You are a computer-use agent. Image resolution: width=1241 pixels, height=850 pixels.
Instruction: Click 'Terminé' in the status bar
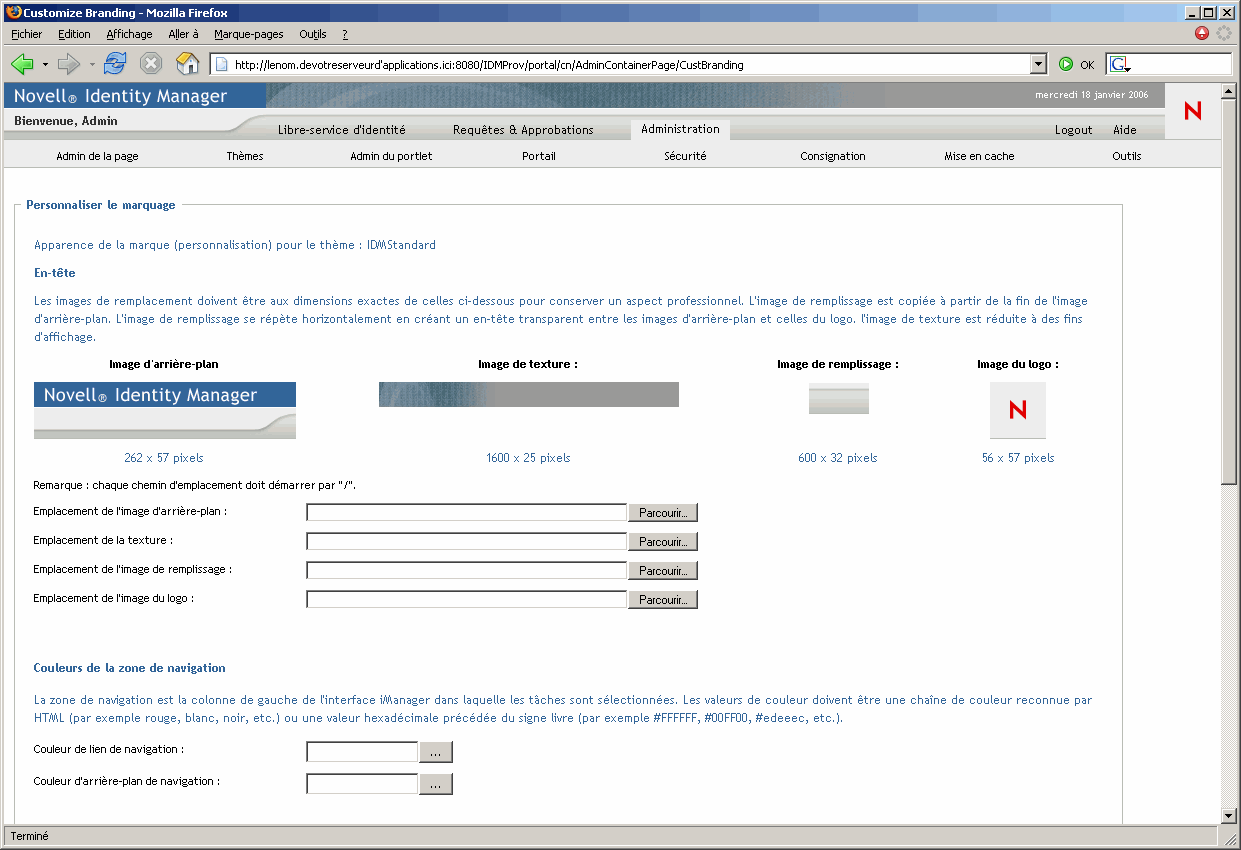tap(30, 836)
